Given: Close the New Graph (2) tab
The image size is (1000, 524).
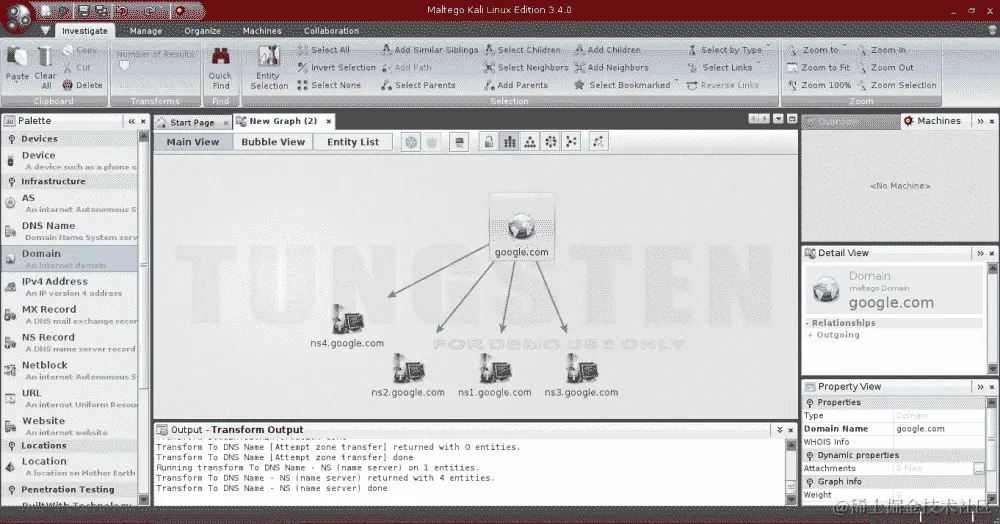Looking at the screenshot, I should [x=328, y=121].
